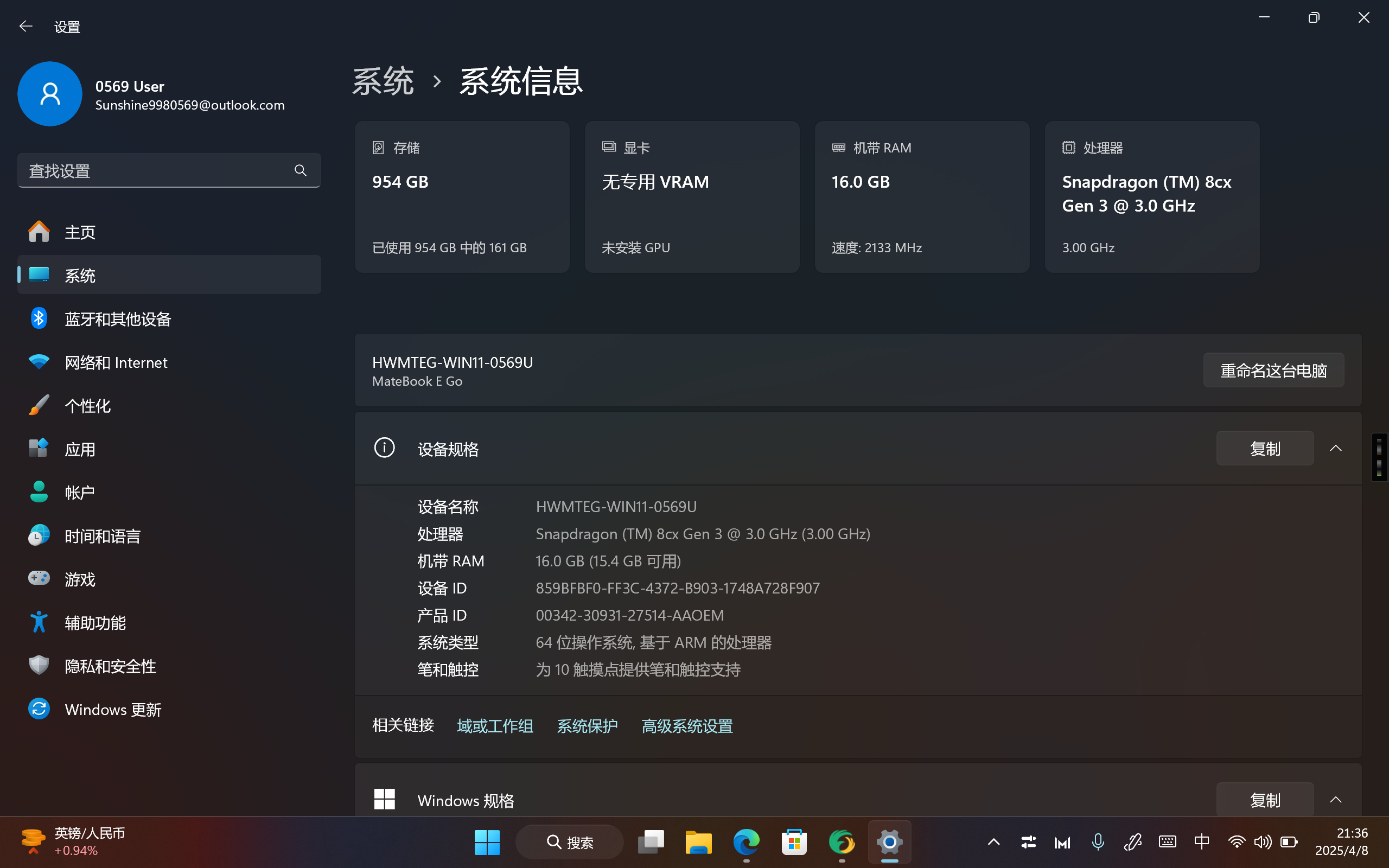Click the 系统 breadcrumb at top
The image size is (1389, 868).
pos(383,81)
